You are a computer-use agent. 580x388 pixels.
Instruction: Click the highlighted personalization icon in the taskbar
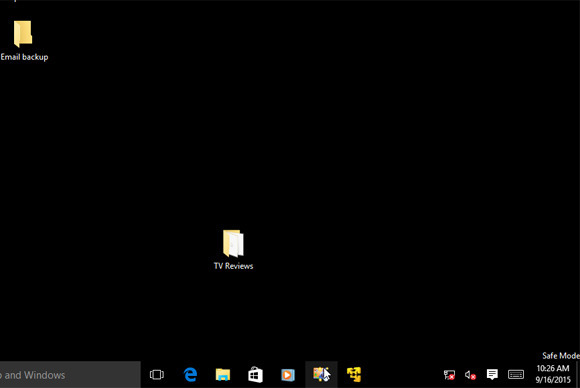(x=321, y=374)
